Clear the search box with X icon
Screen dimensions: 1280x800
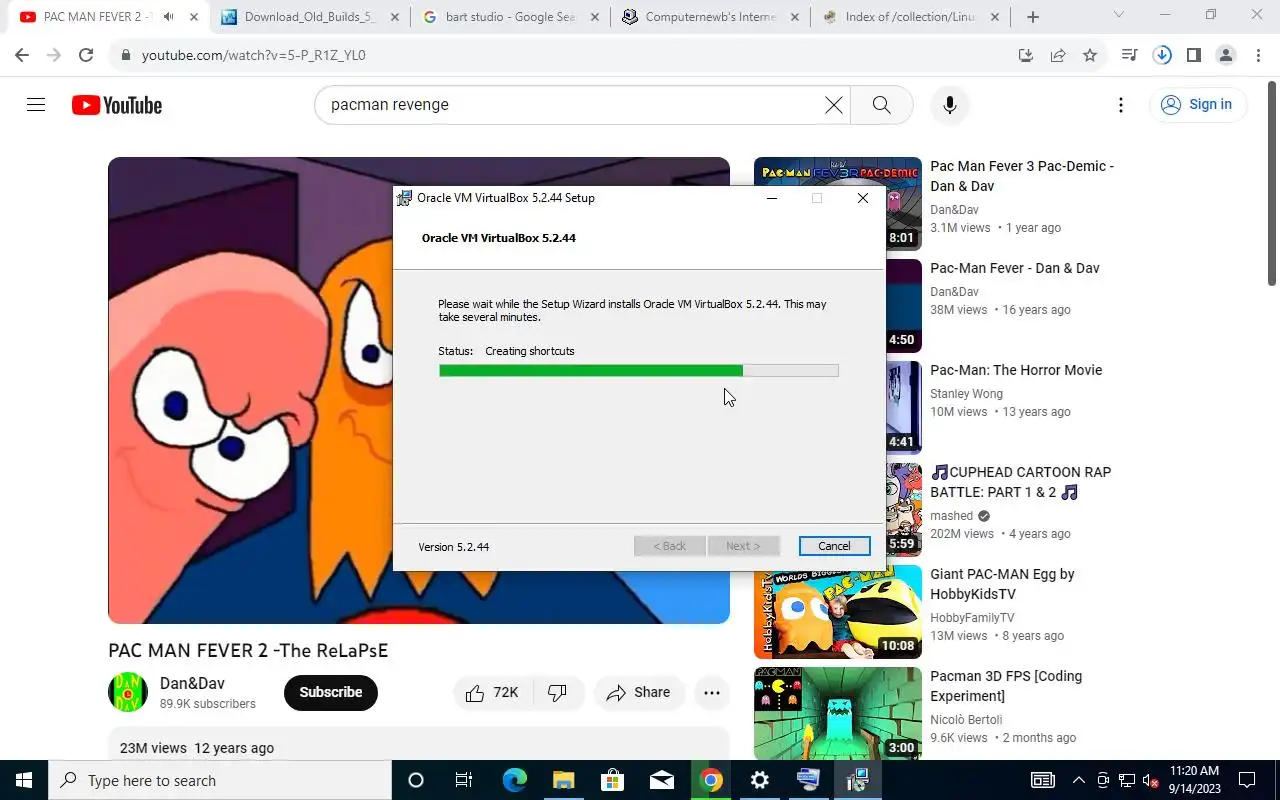click(833, 105)
